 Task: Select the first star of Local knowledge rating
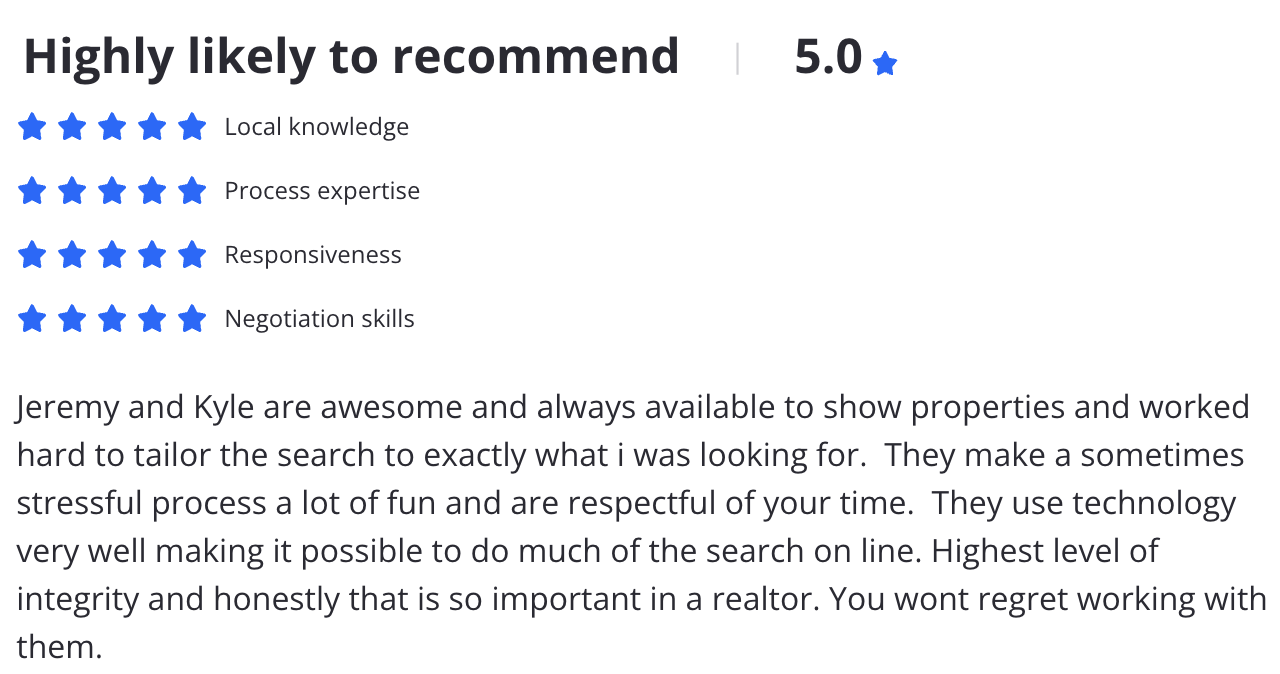click(32, 127)
